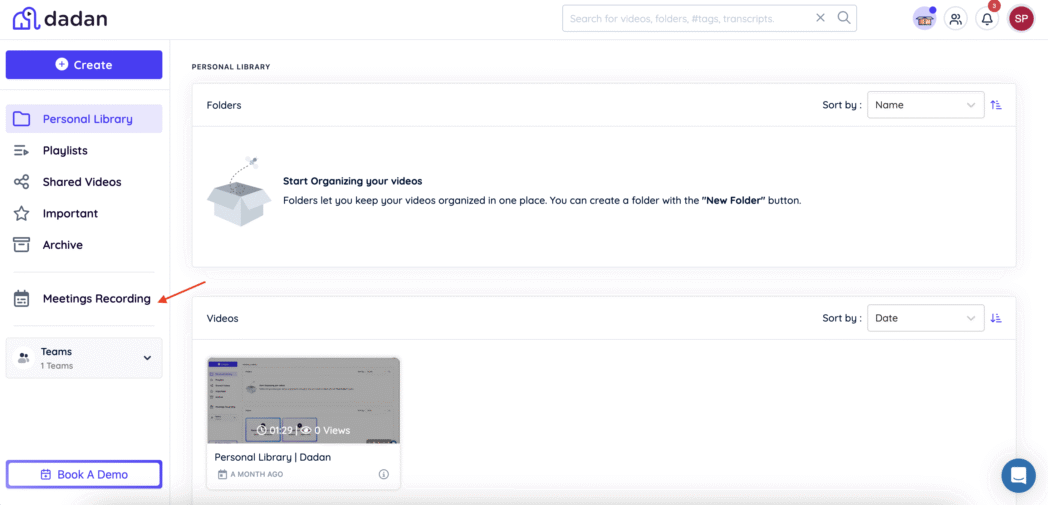Image resolution: width=1048 pixels, height=505 pixels.
Task: Click the plus icon inside Create
Action: [x=61, y=65]
